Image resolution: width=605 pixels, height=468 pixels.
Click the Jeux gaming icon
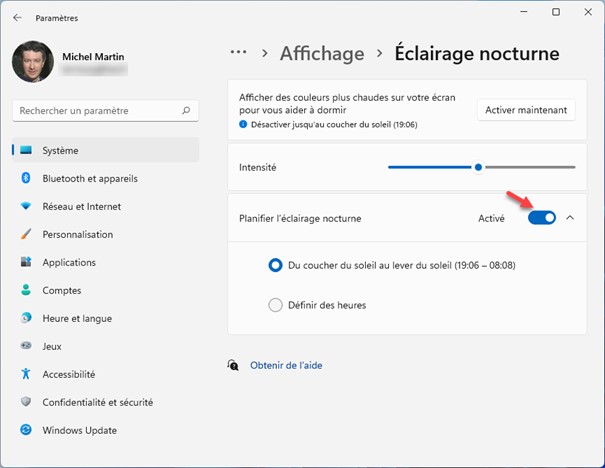click(26, 346)
